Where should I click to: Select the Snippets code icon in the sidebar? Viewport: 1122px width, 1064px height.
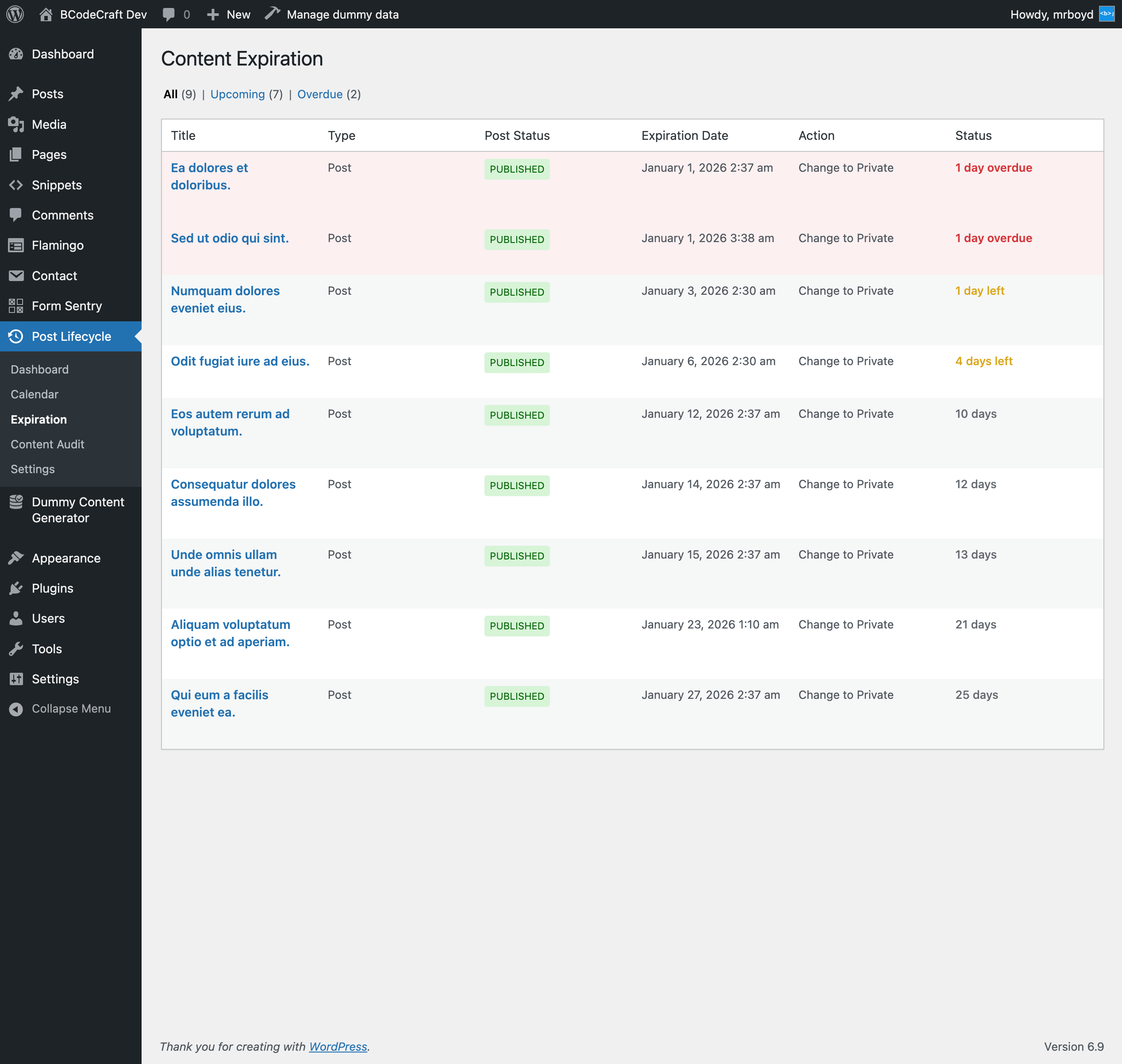pos(16,185)
